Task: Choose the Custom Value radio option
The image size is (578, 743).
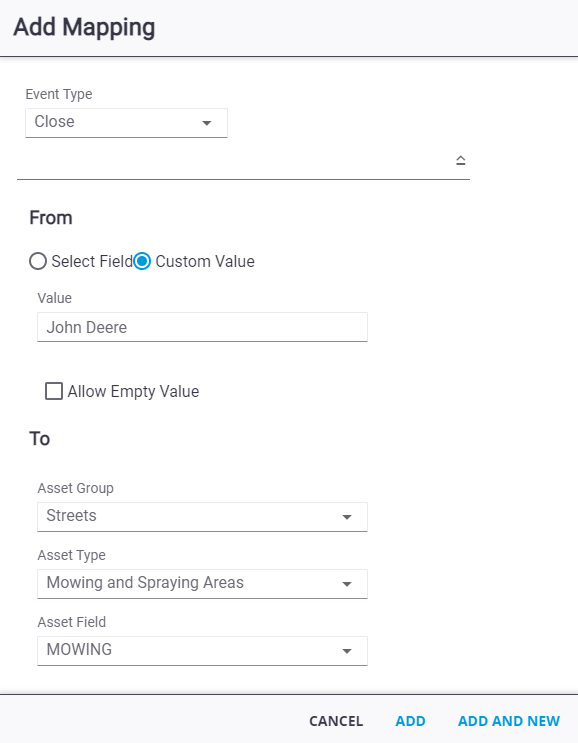Action: click(x=142, y=261)
